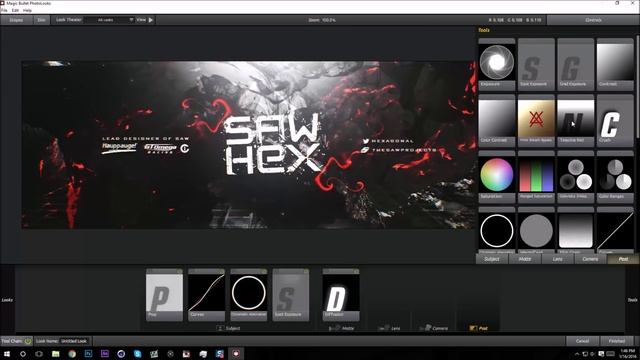Screen dimensions: 640x360
Task: Pick the Ranged Saturation RGB bars tool
Action: tap(536, 176)
